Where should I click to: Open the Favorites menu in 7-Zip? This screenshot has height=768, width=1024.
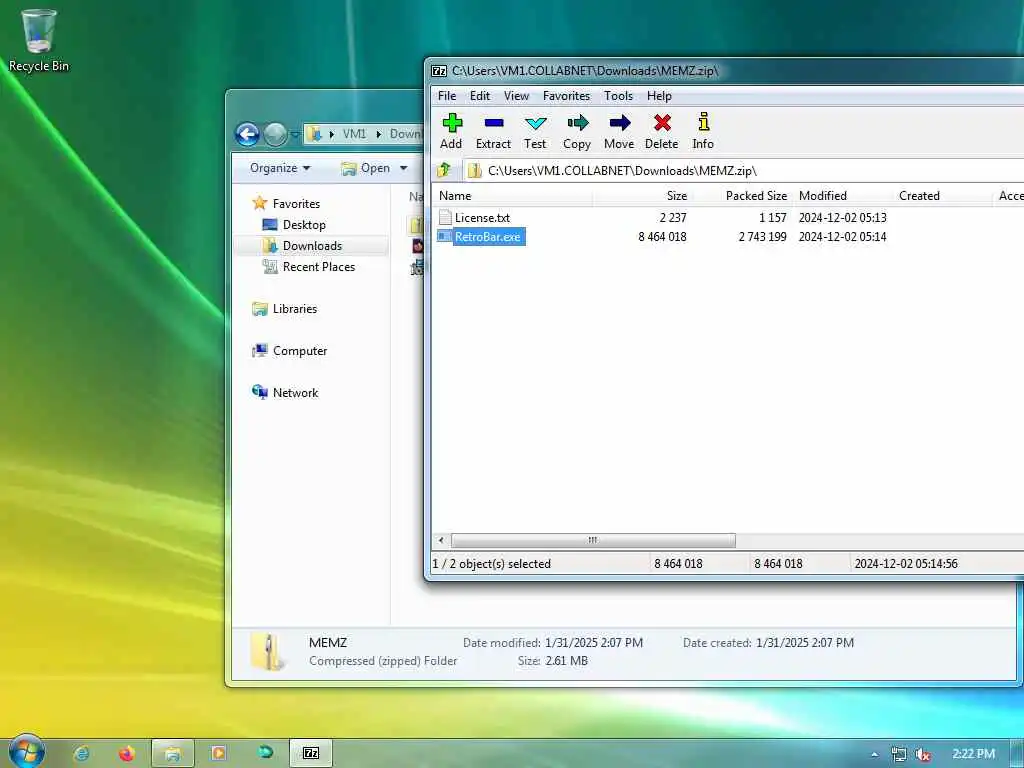(566, 96)
